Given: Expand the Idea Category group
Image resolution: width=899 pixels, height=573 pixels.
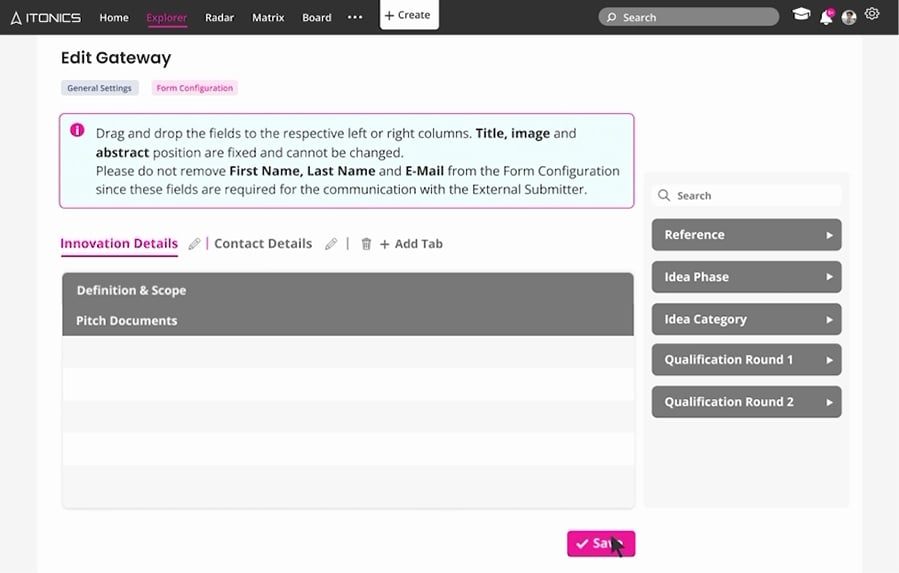Looking at the screenshot, I should (x=746, y=319).
